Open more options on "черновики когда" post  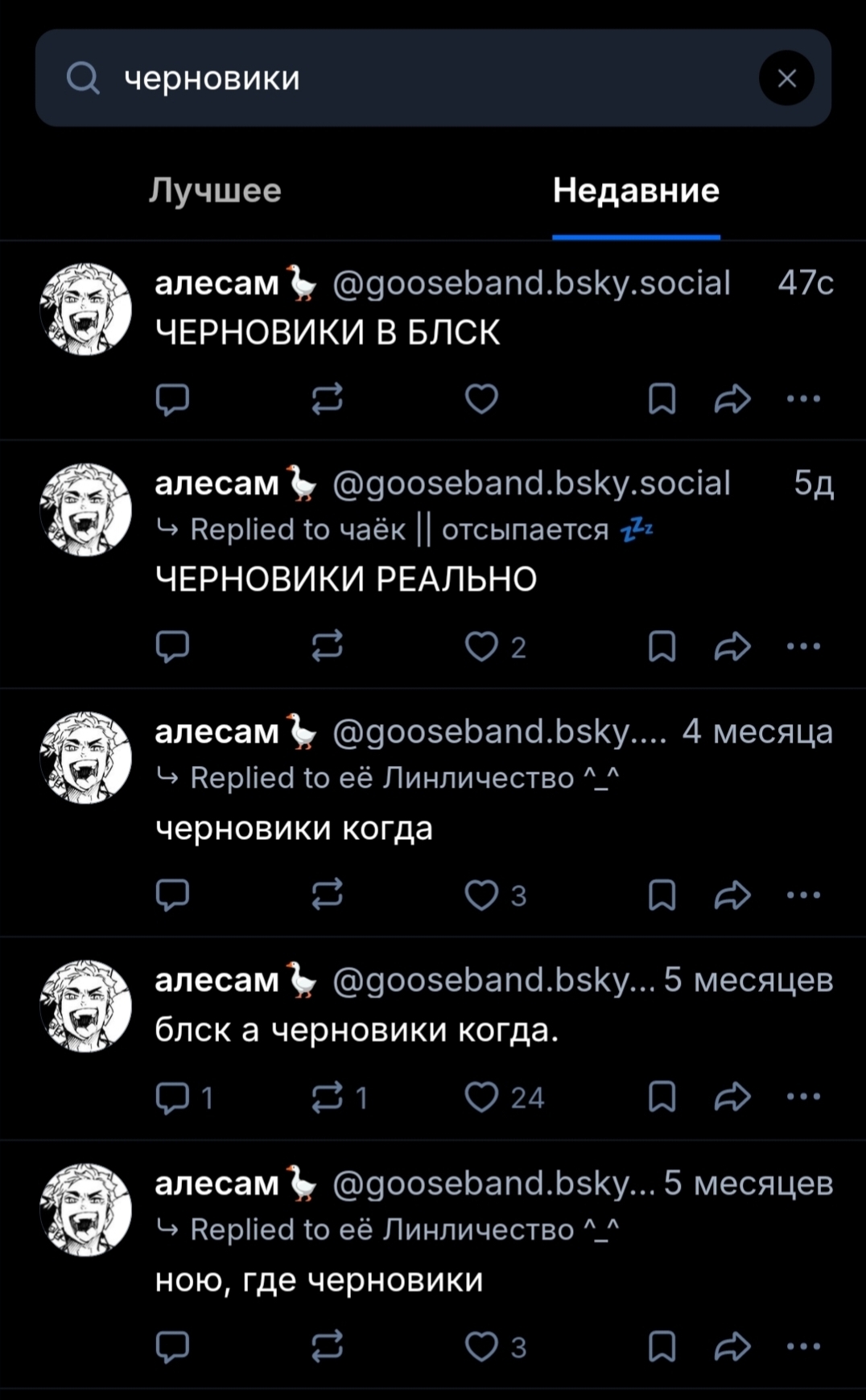803,895
